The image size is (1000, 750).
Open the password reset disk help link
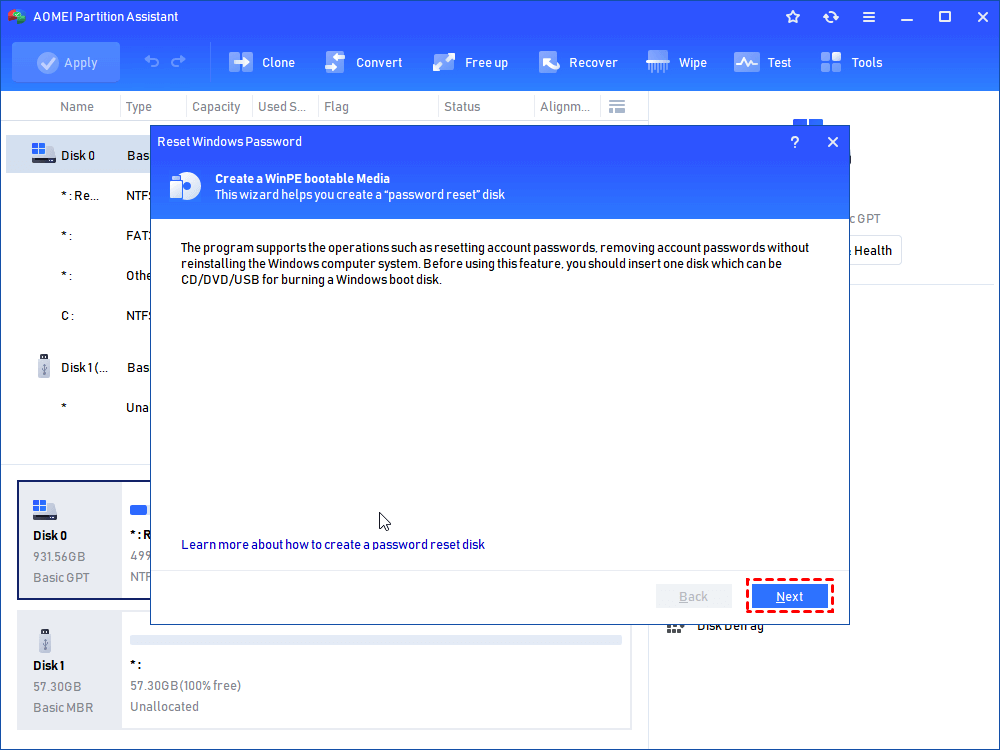(333, 544)
